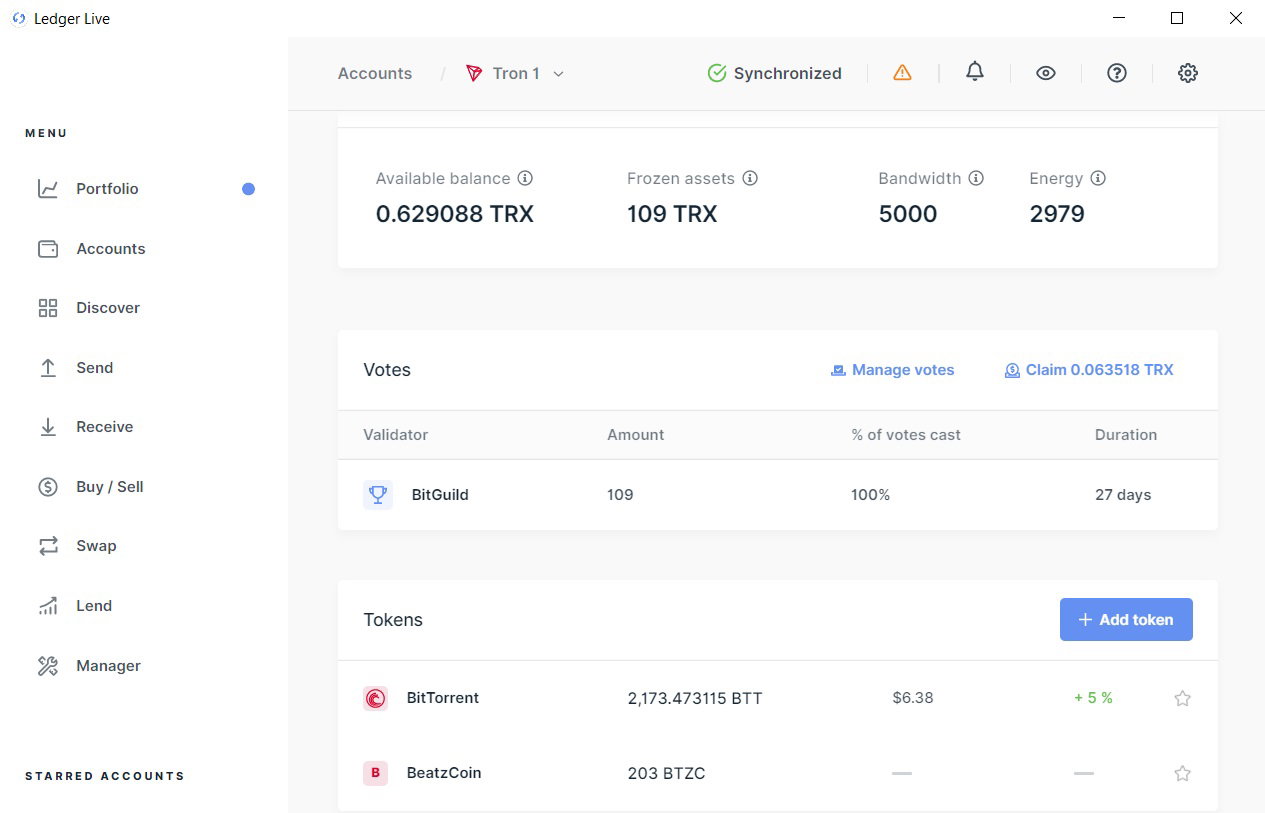Screen dimensions: 1265x813
Task: Click the Manage votes link
Action: coord(892,370)
